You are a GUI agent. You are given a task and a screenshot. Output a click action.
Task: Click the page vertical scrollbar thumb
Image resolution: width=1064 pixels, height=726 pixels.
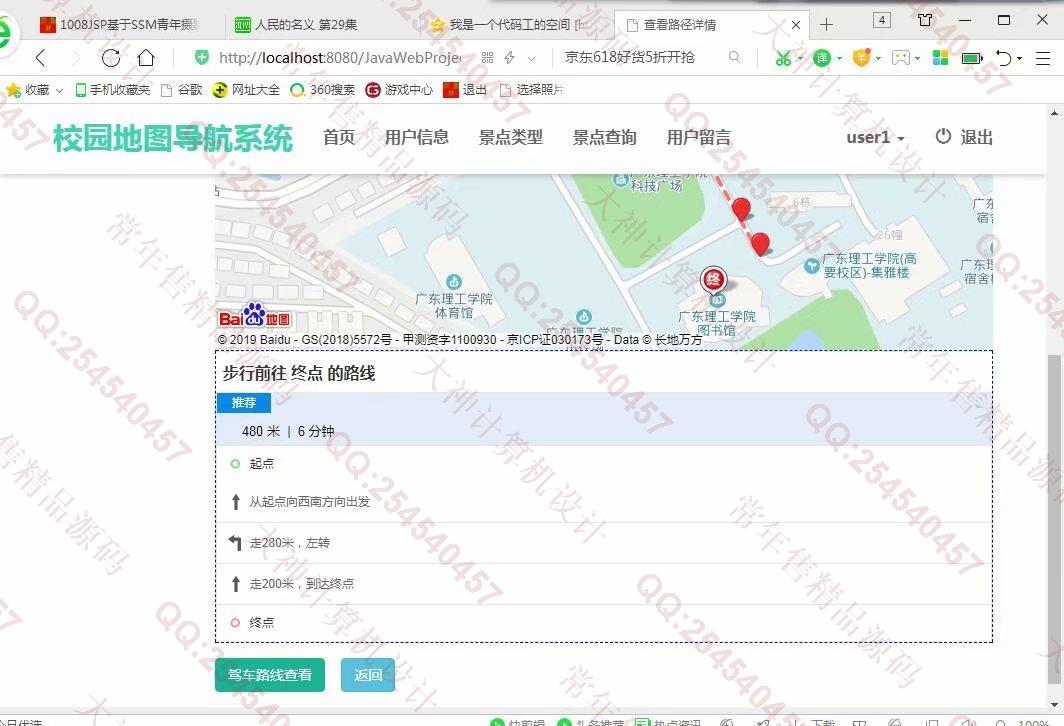click(x=1054, y=519)
